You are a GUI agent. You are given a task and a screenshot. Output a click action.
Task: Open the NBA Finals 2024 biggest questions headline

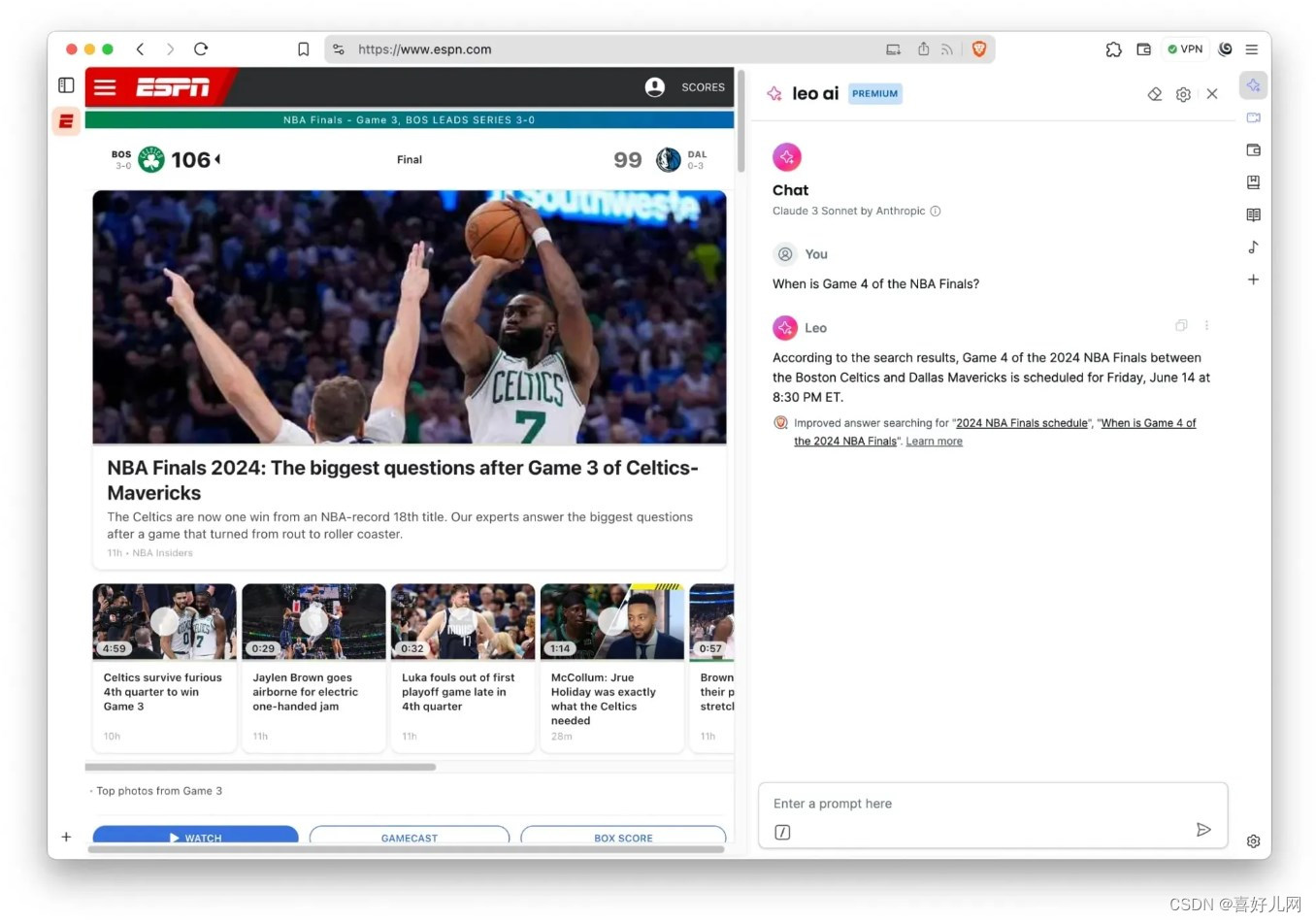tap(403, 480)
